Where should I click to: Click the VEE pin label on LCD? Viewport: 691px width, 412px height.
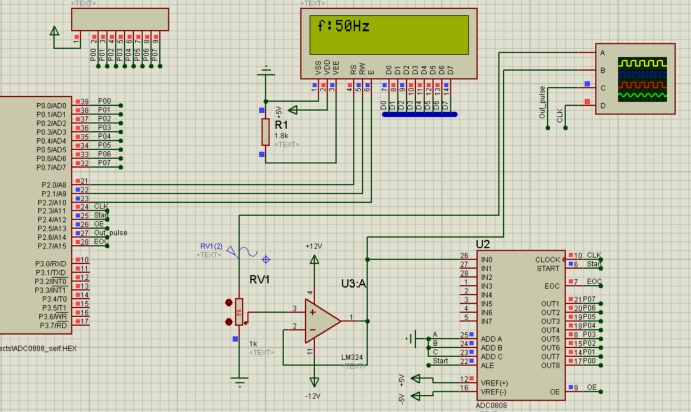tap(336, 67)
